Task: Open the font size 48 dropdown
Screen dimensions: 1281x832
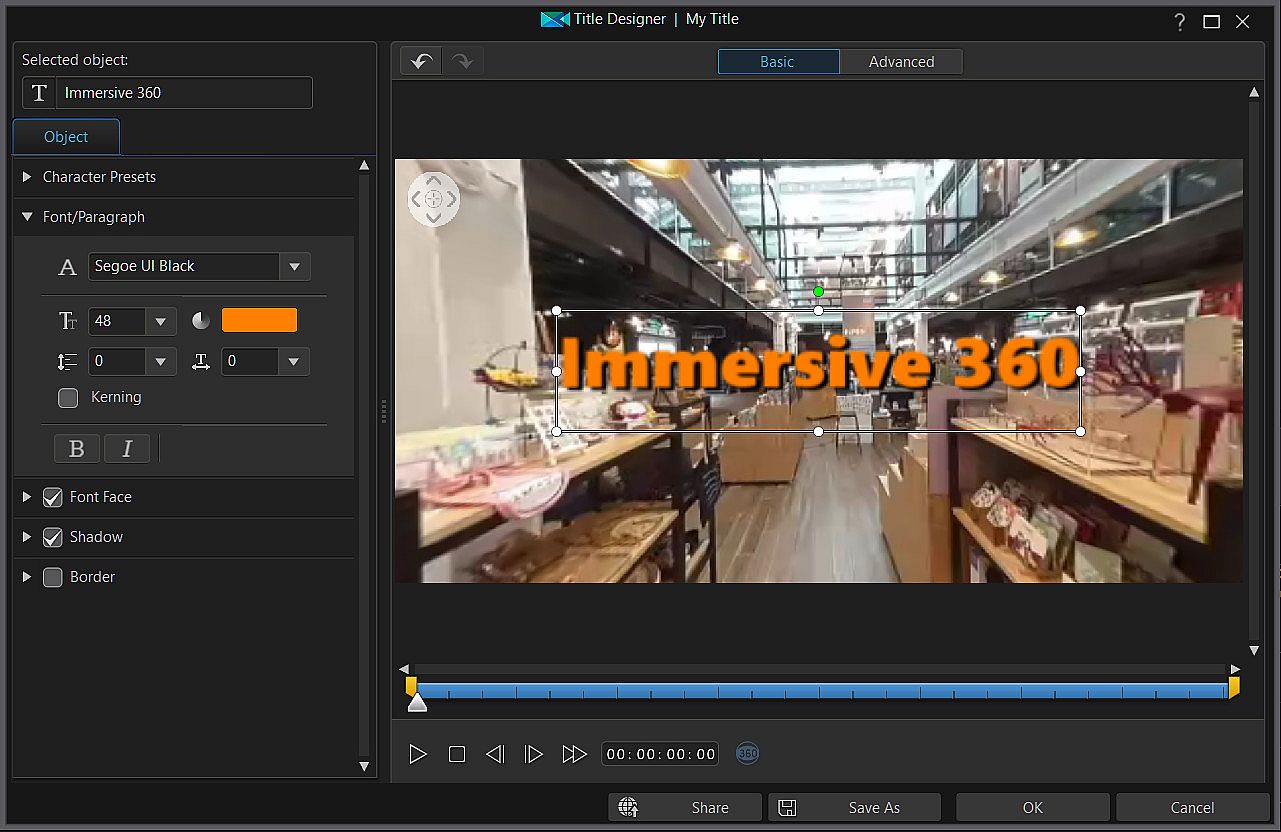Action: pyautogui.click(x=160, y=321)
